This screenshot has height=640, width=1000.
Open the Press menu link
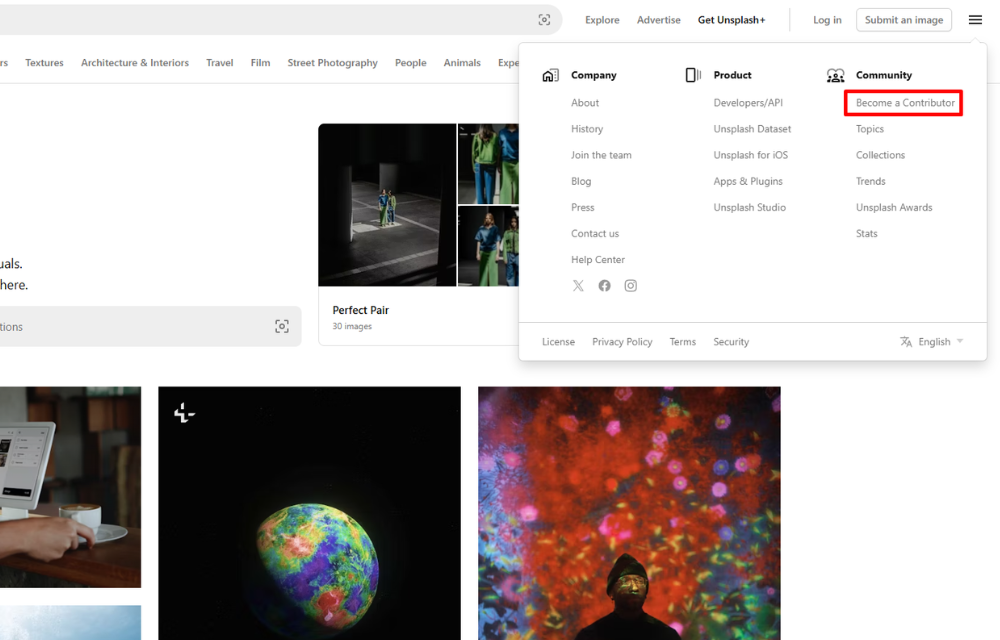(582, 207)
